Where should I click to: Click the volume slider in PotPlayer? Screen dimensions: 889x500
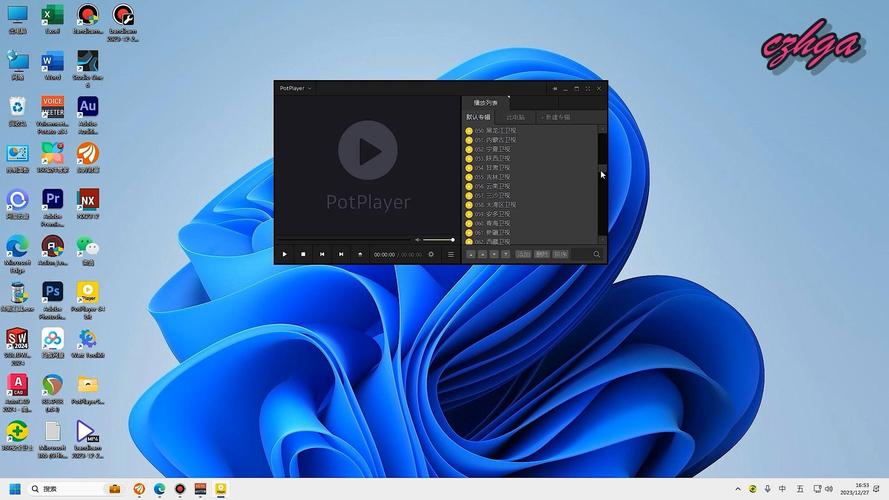pos(437,240)
